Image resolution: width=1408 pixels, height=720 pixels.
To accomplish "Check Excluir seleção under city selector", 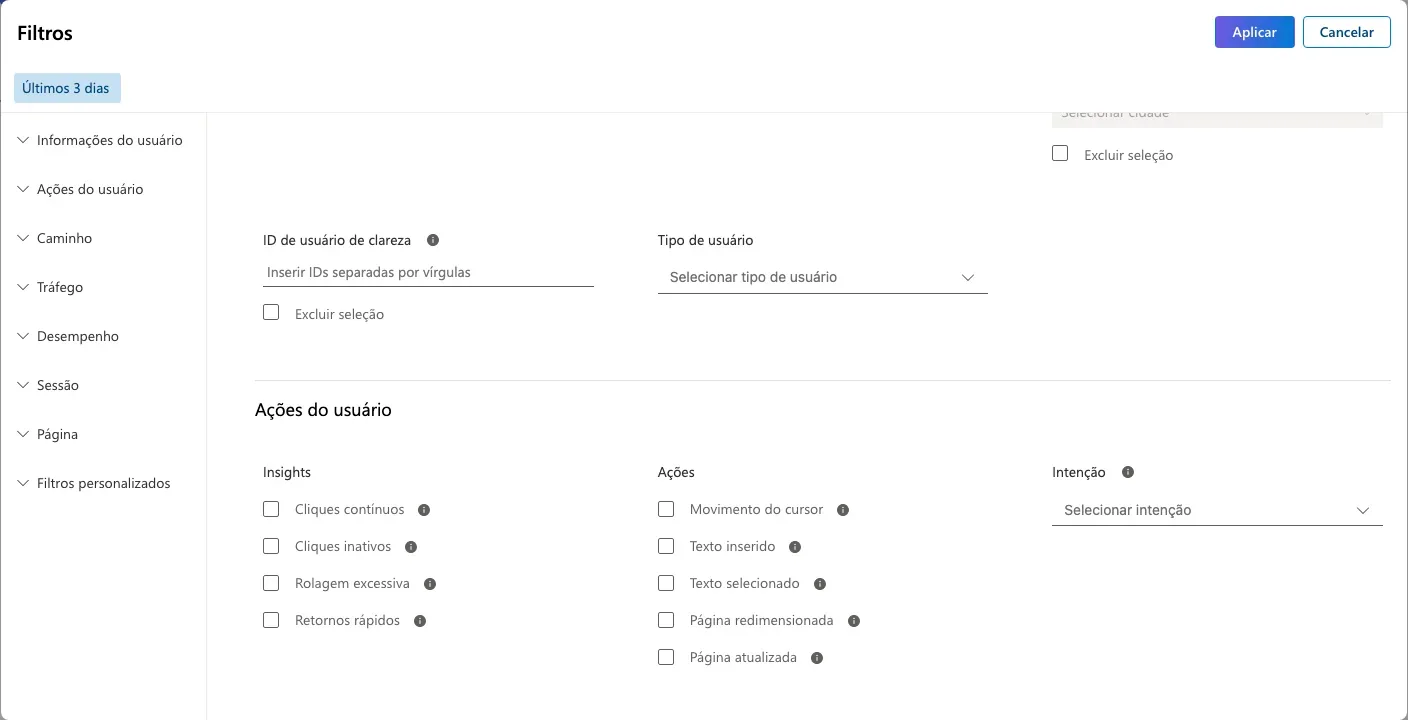I will 1060,154.
